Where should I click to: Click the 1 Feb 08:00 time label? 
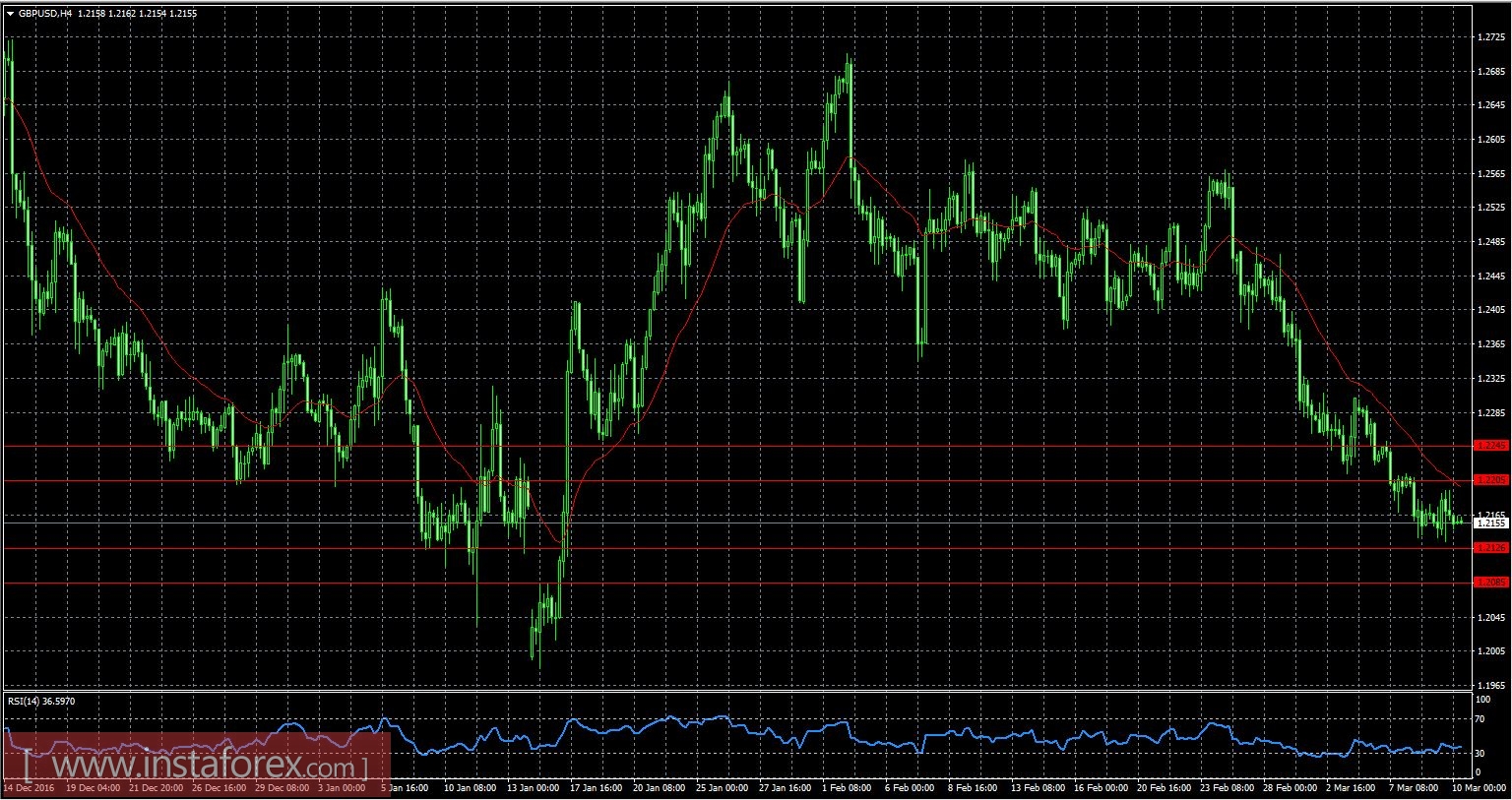pyautogui.click(x=846, y=788)
